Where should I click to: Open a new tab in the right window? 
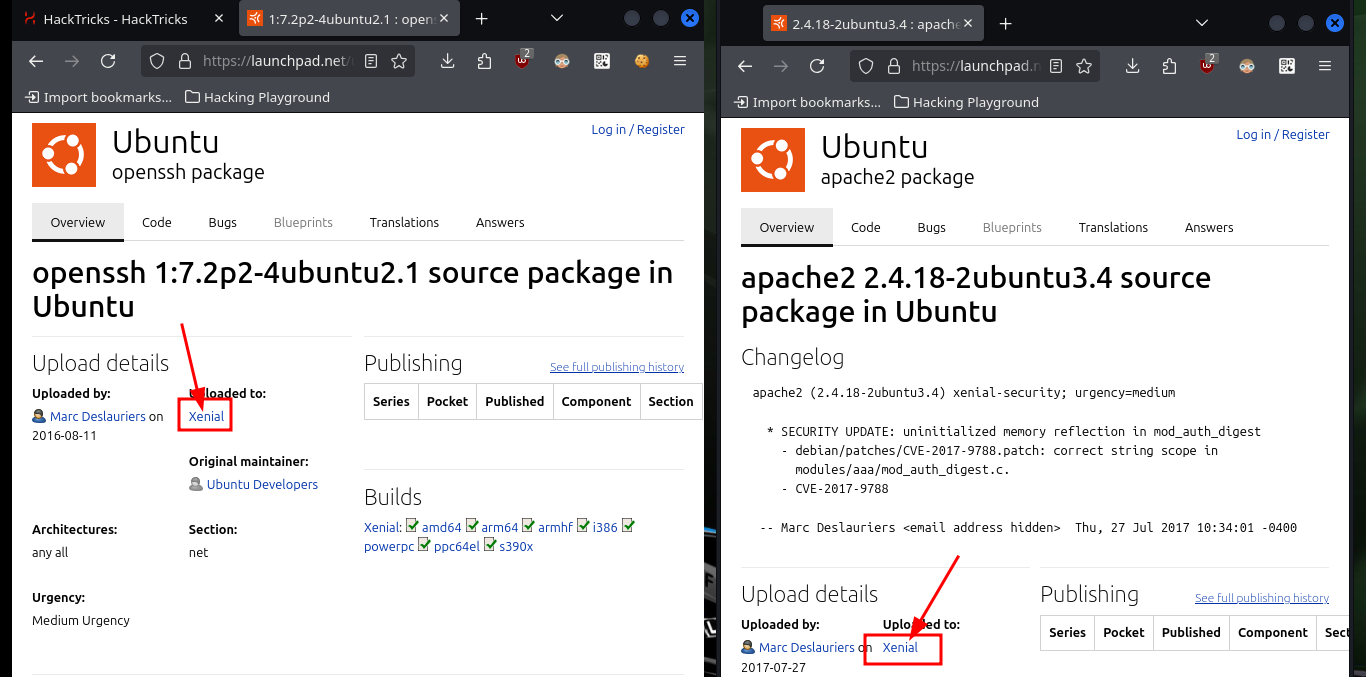[1005, 24]
